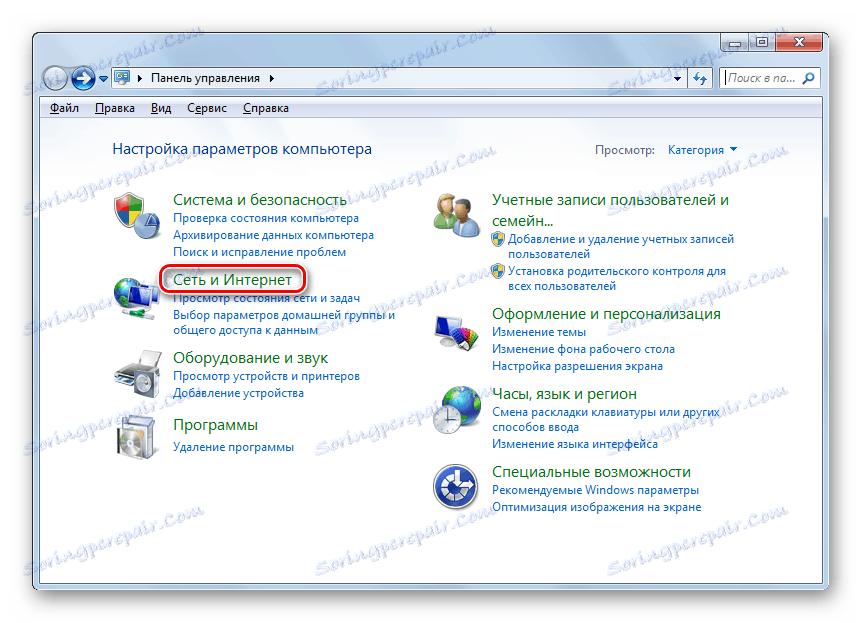Click shield icon next to Добавление и удаление
Viewport: 862px width, 623px height.
tap(498, 239)
